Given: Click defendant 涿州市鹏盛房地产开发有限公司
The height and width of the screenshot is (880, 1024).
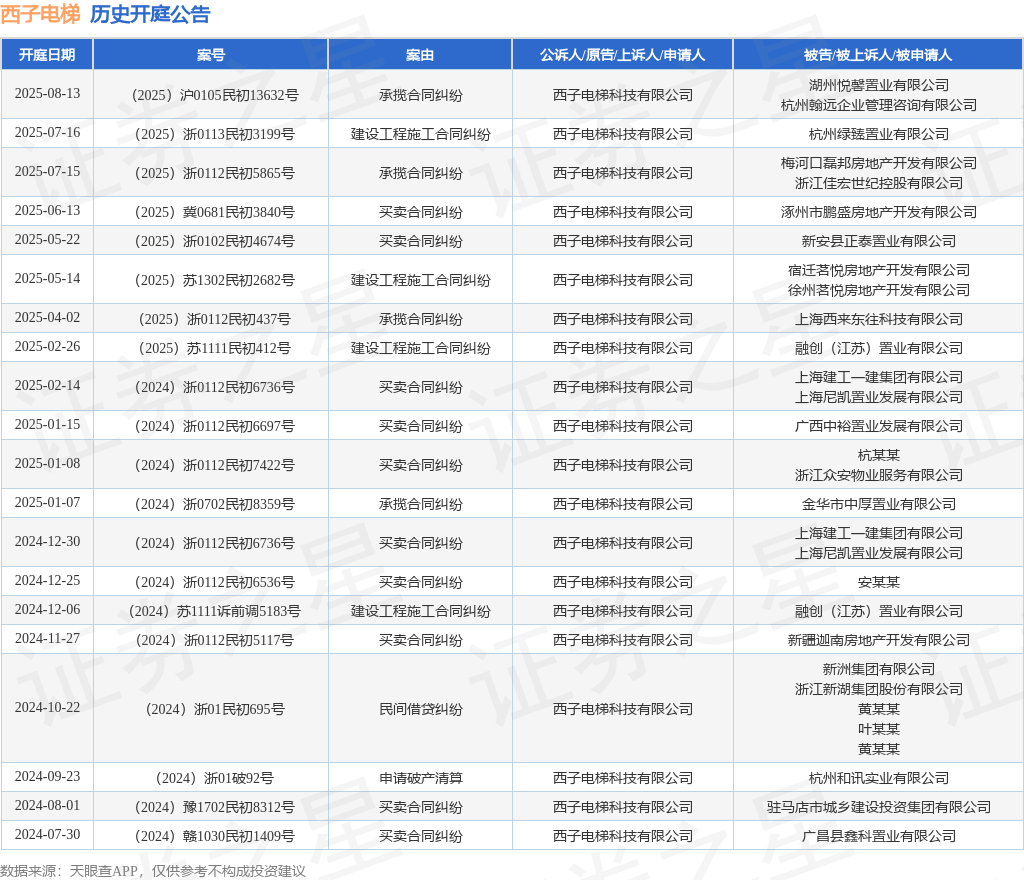Looking at the screenshot, I should coord(878,212).
